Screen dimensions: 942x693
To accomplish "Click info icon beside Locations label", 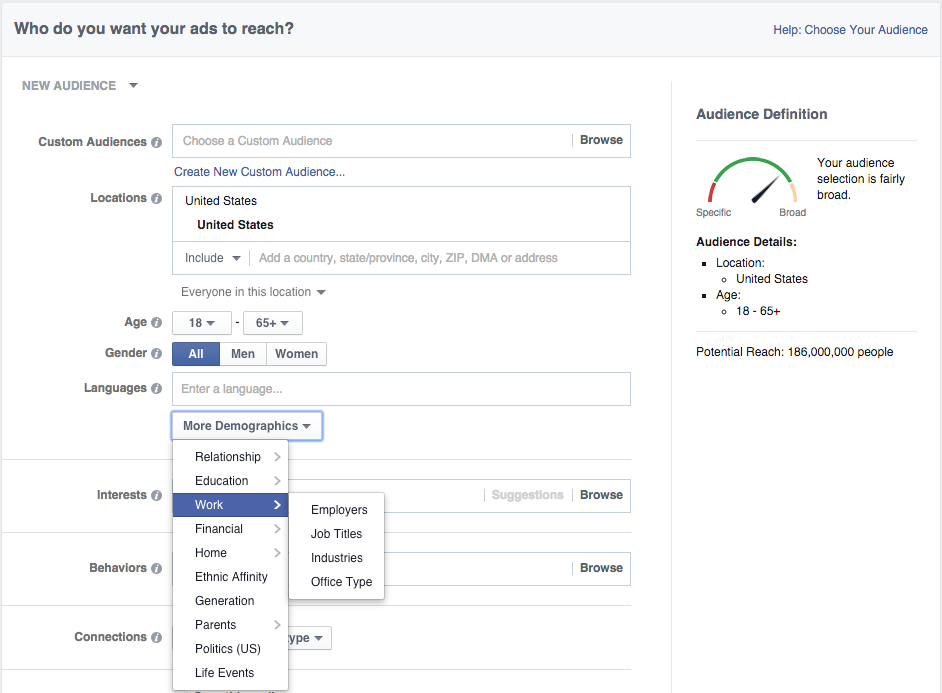I will coord(156,198).
